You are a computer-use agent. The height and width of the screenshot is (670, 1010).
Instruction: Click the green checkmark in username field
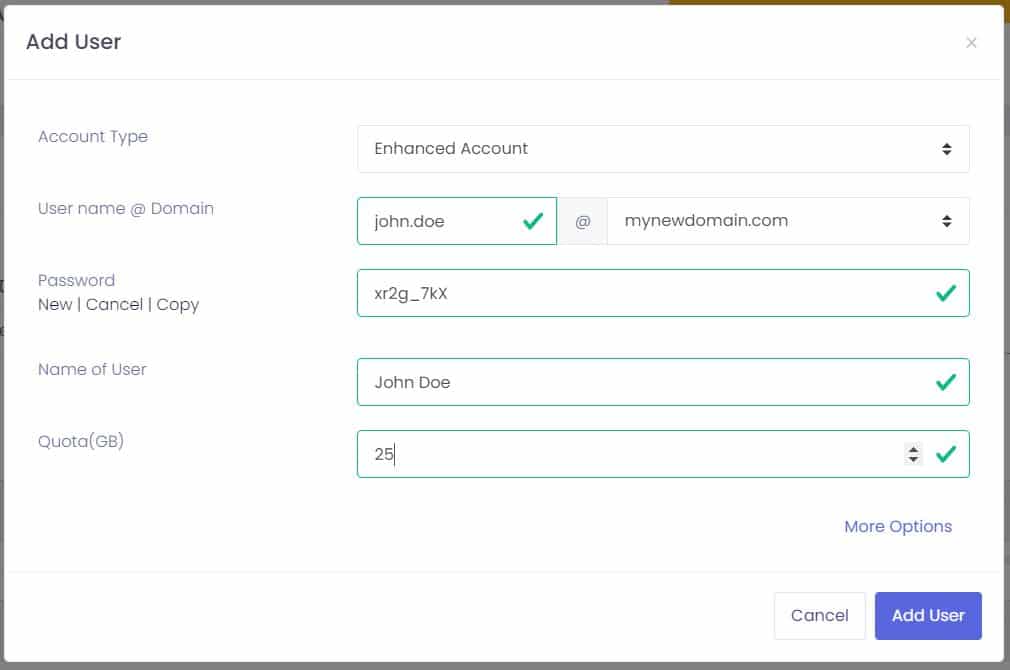click(x=533, y=221)
